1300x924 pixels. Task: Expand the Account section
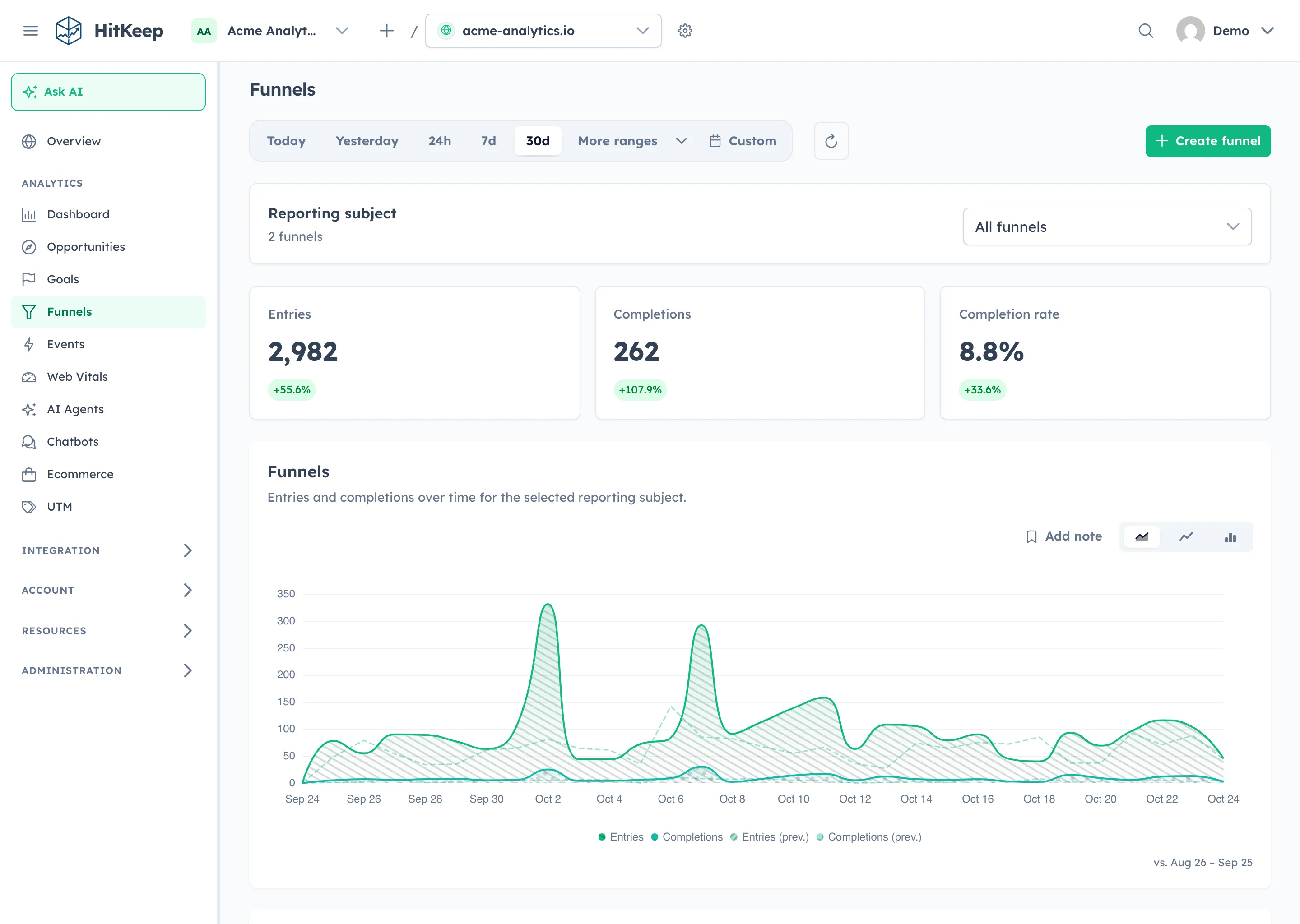coord(108,590)
